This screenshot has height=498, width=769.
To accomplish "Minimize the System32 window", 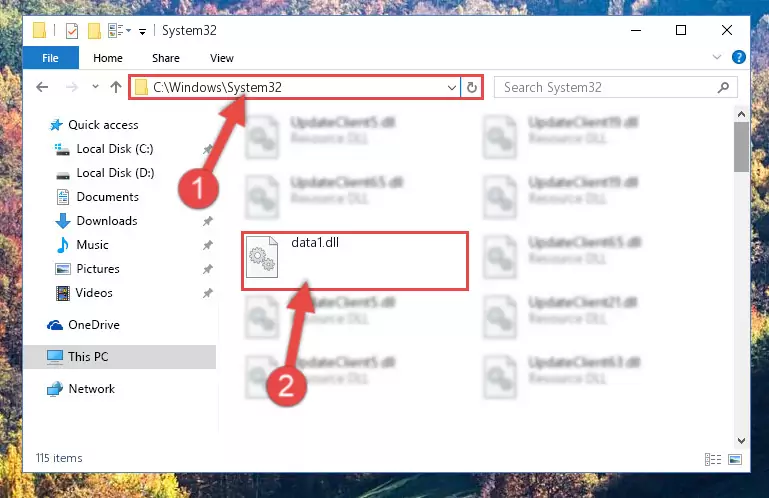I will tap(636, 30).
